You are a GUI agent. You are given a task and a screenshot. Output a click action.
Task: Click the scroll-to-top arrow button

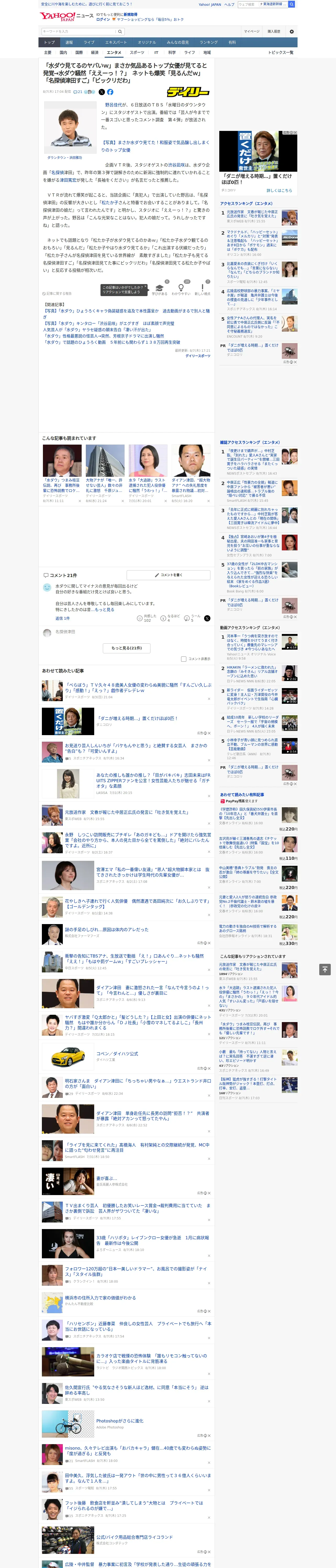point(325,969)
